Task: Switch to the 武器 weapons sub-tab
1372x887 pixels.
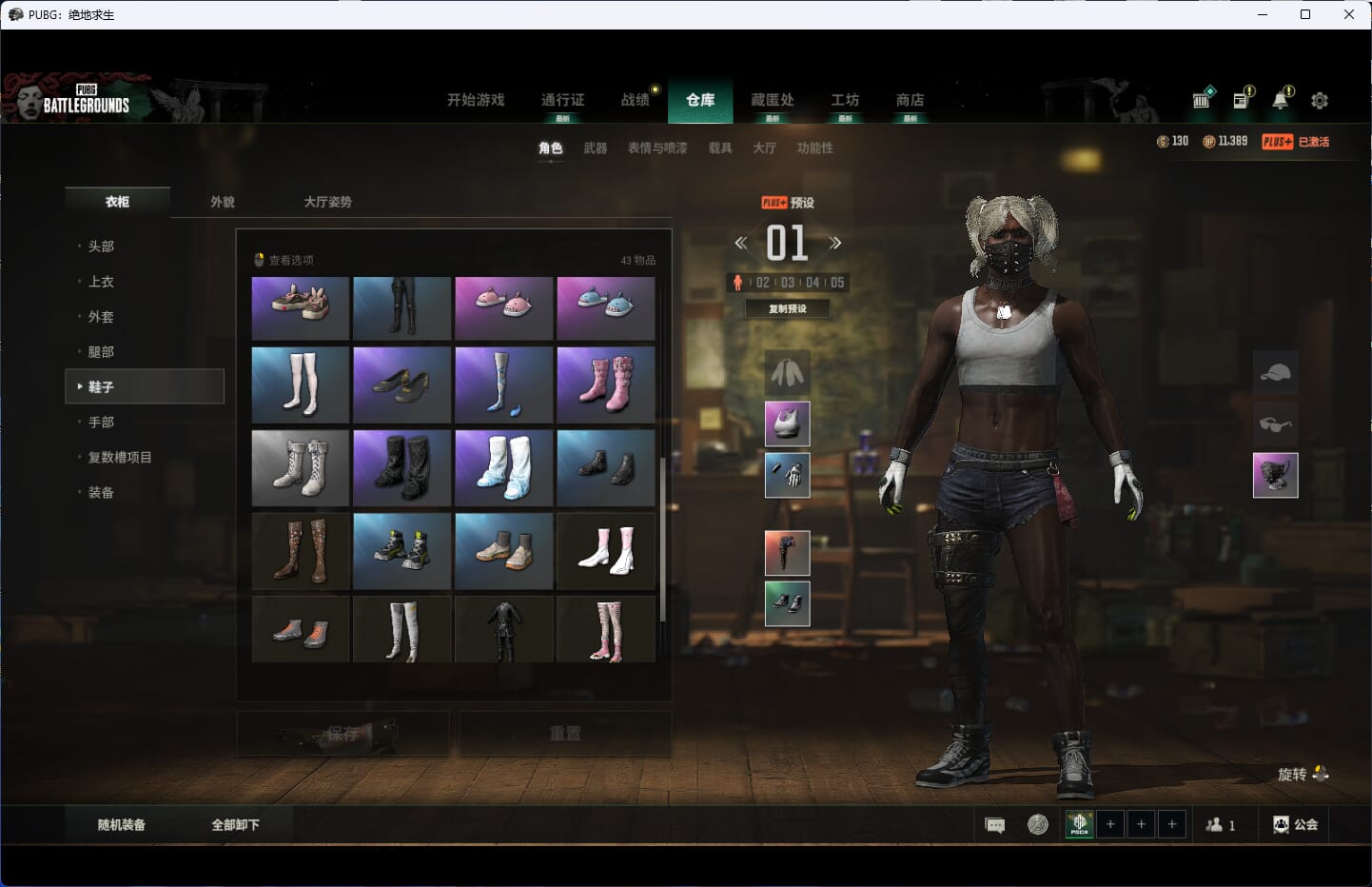Action: 596,148
